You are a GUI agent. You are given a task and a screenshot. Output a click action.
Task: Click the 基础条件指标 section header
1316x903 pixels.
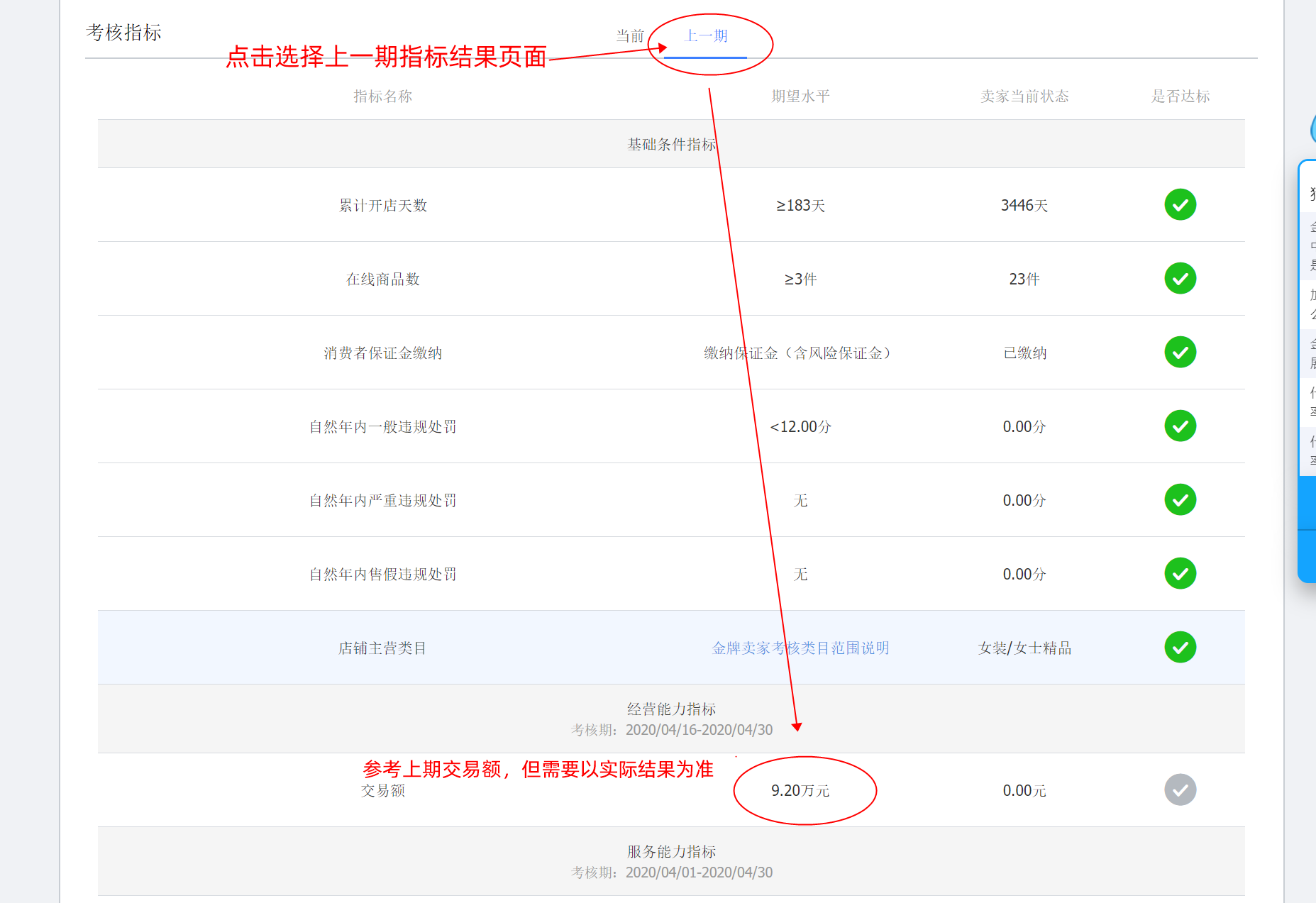point(671,145)
